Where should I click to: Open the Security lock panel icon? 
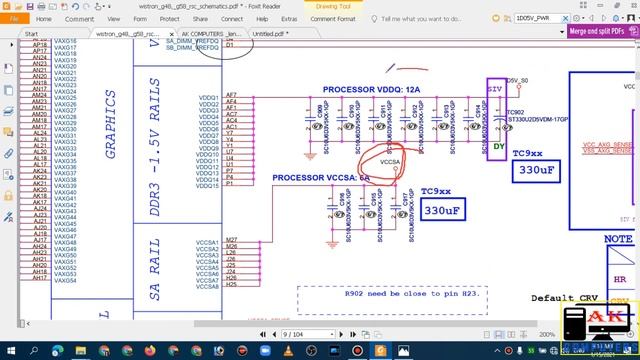8,196
